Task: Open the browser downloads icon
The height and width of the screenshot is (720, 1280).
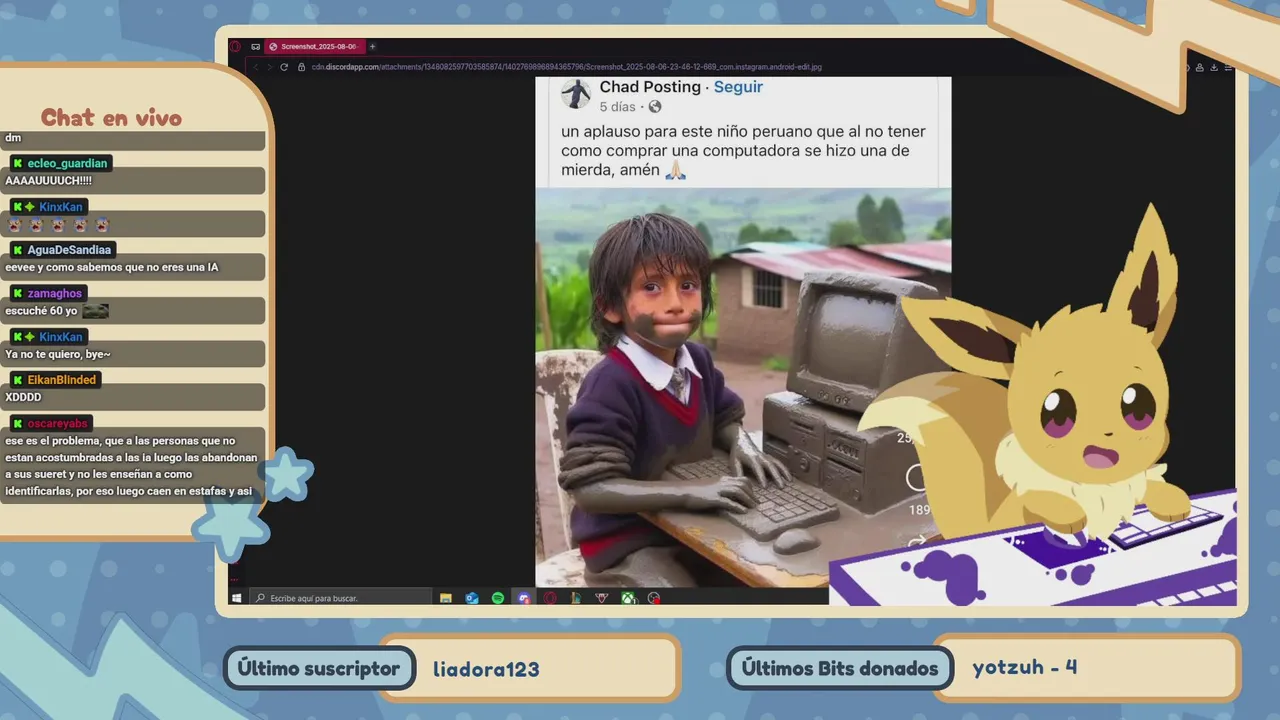Action: (x=1214, y=68)
